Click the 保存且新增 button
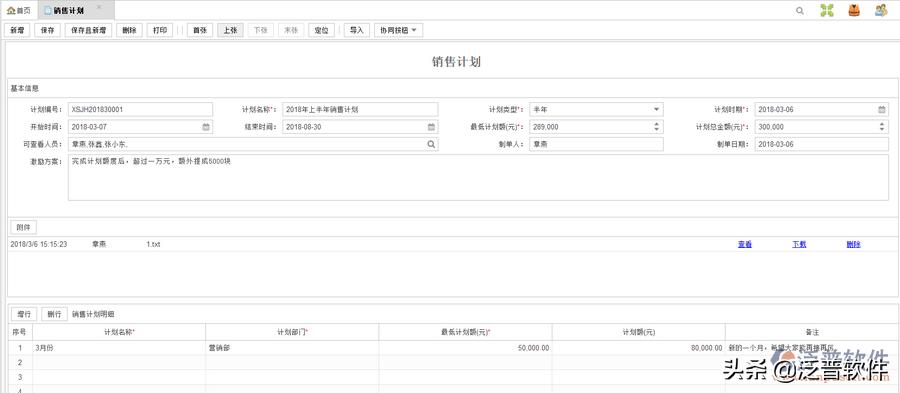 [88, 30]
